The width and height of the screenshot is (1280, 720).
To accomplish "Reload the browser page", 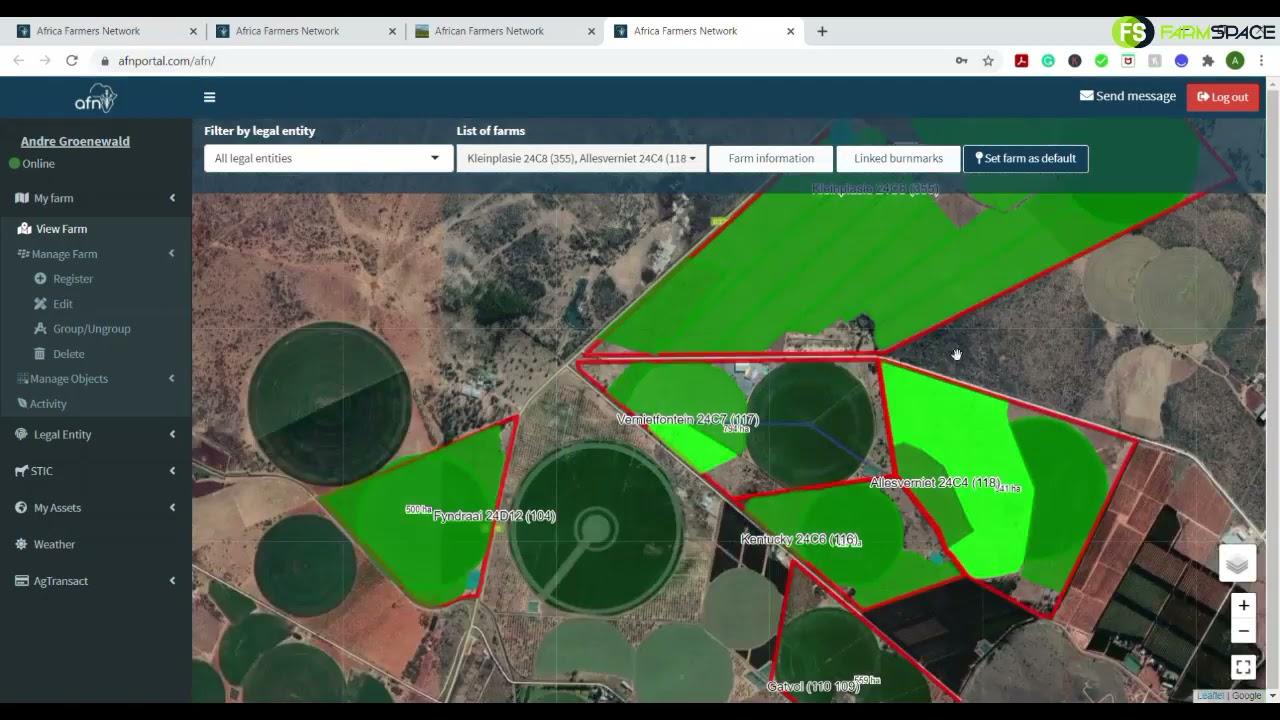I will tap(72, 61).
